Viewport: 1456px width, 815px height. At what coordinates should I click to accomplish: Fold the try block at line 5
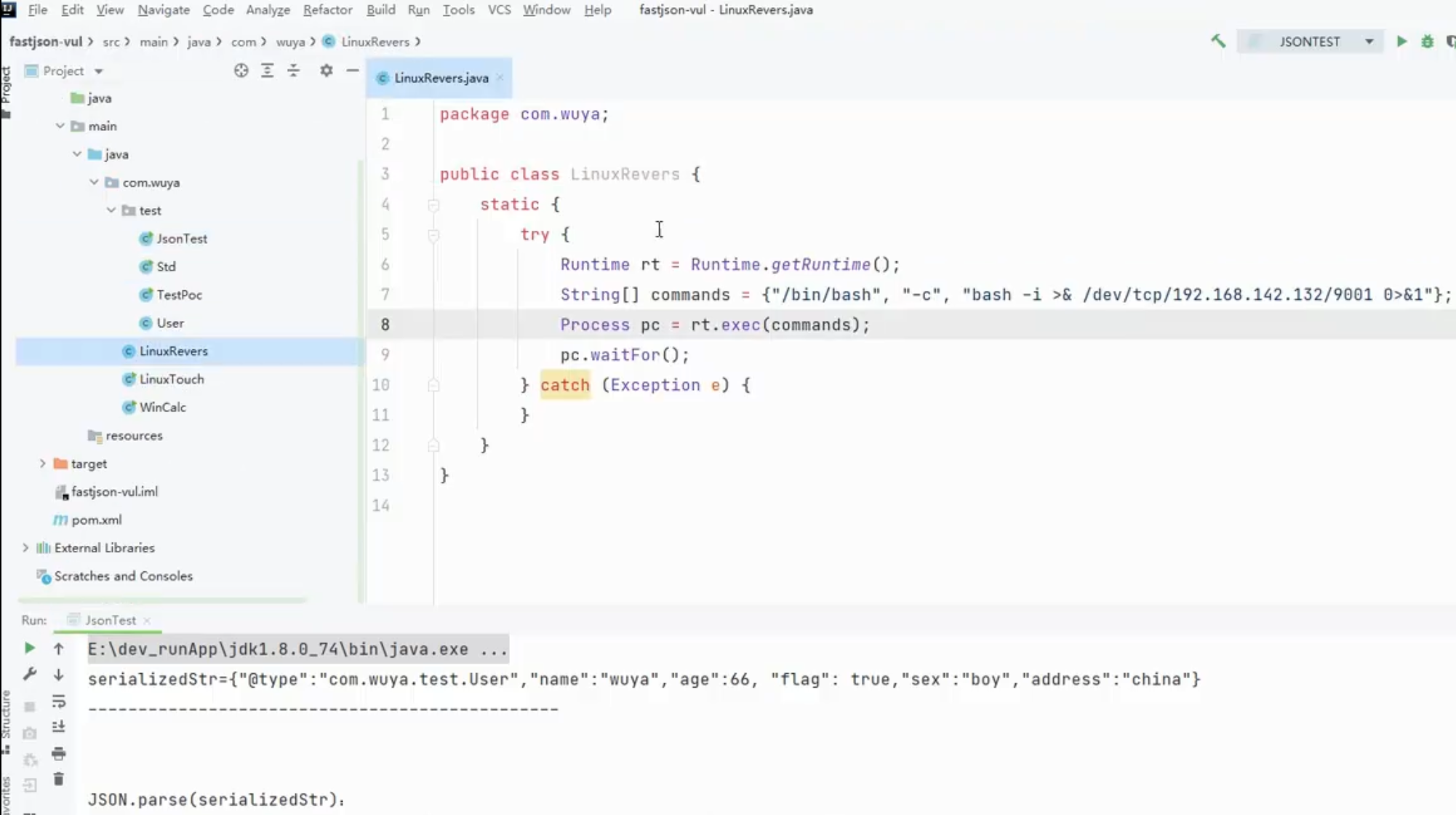pos(433,235)
